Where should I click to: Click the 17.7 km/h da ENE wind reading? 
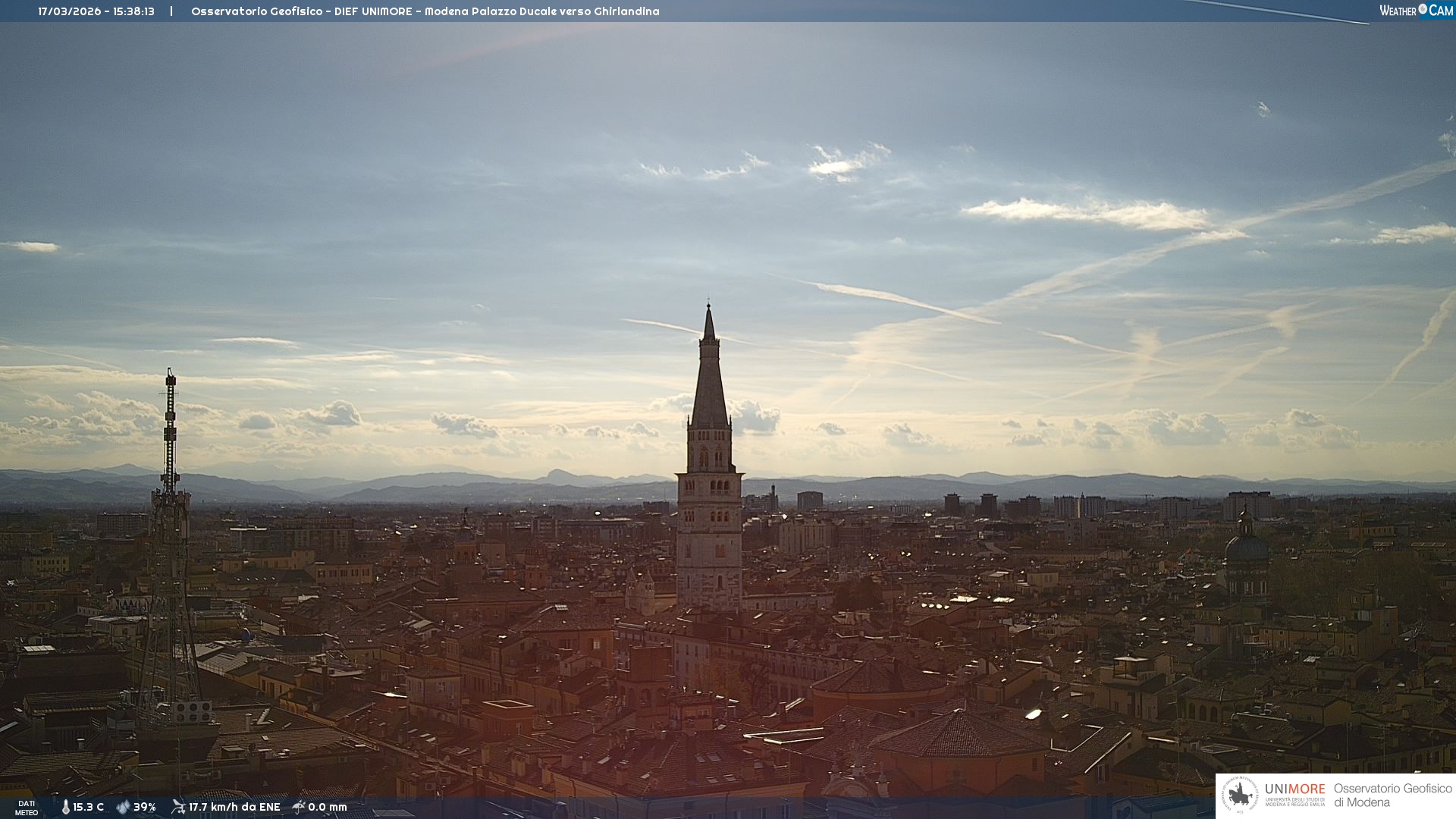click(x=234, y=807)
